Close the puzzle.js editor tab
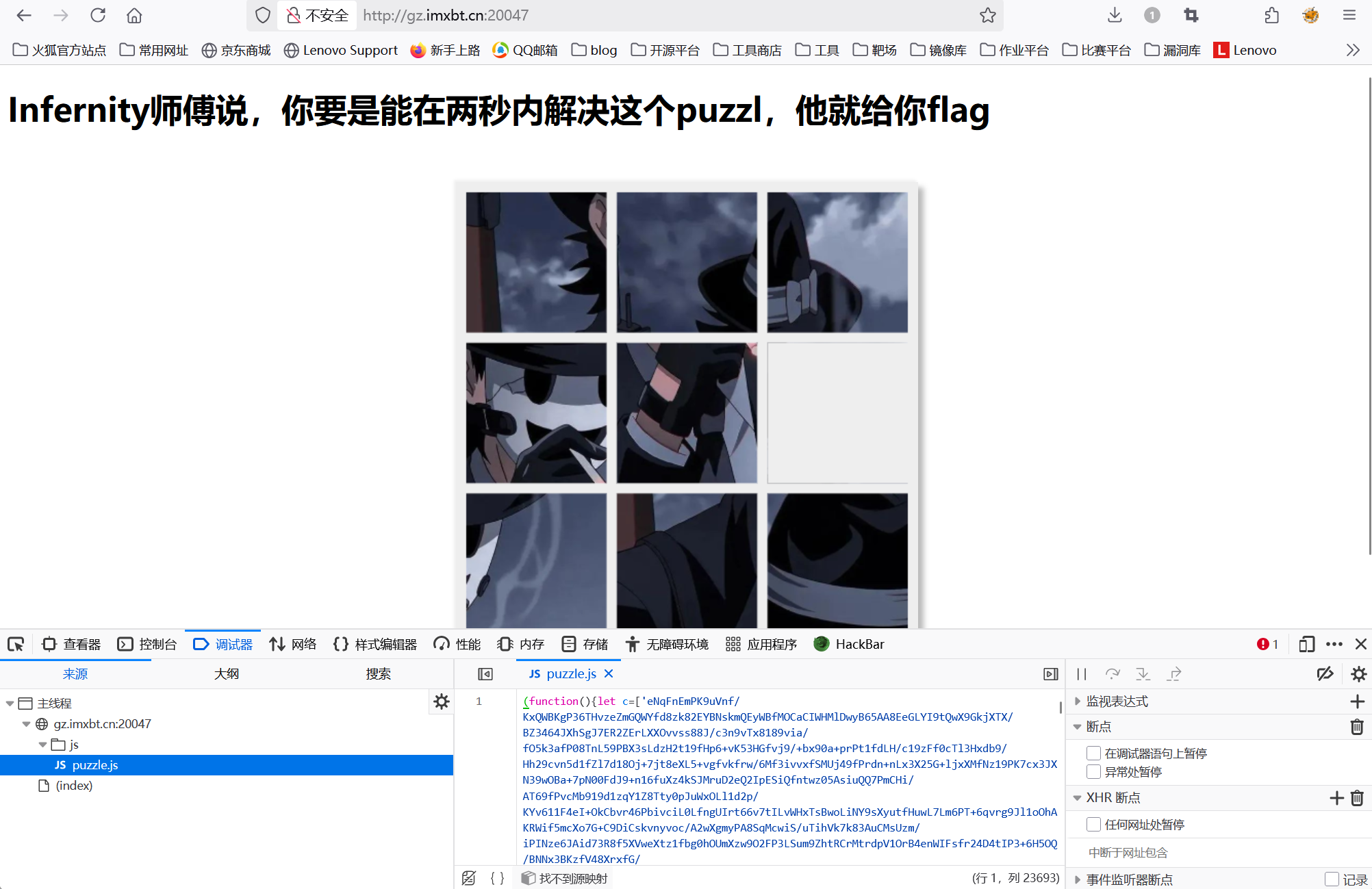The height and width of the screenshot is (889, 1372). [x=609, y=673]
